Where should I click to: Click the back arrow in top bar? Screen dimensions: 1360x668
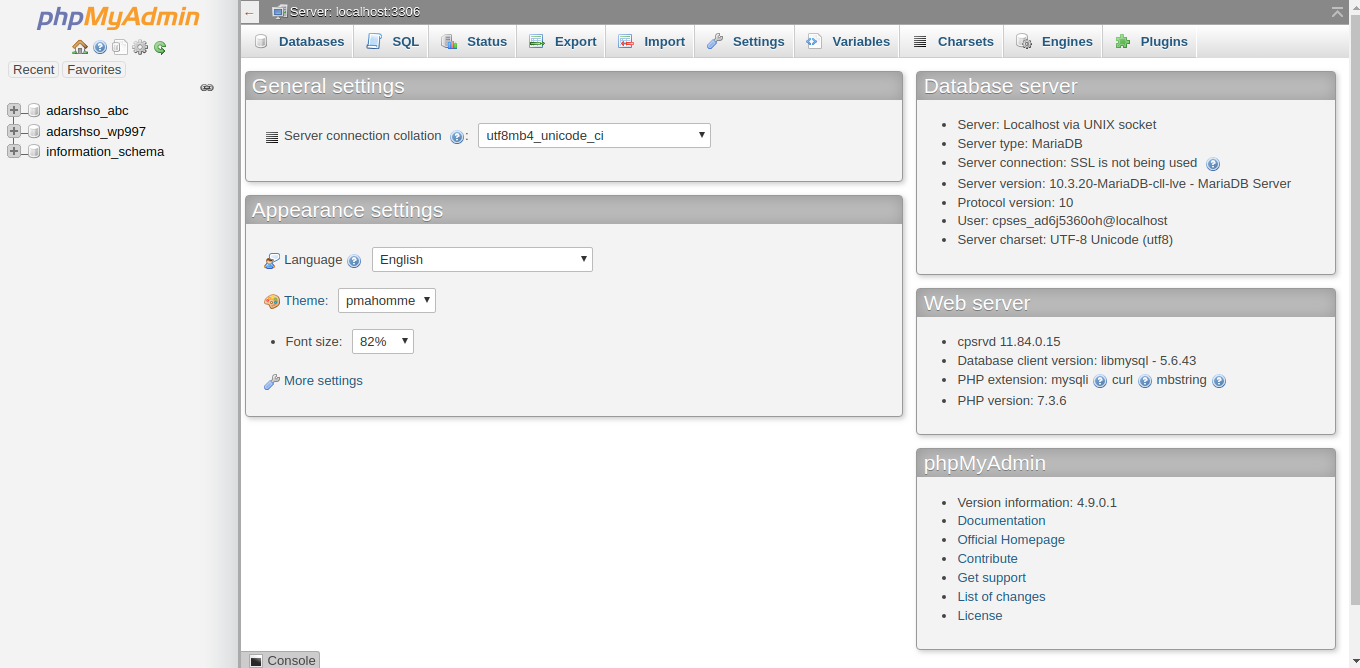[250, 12]
